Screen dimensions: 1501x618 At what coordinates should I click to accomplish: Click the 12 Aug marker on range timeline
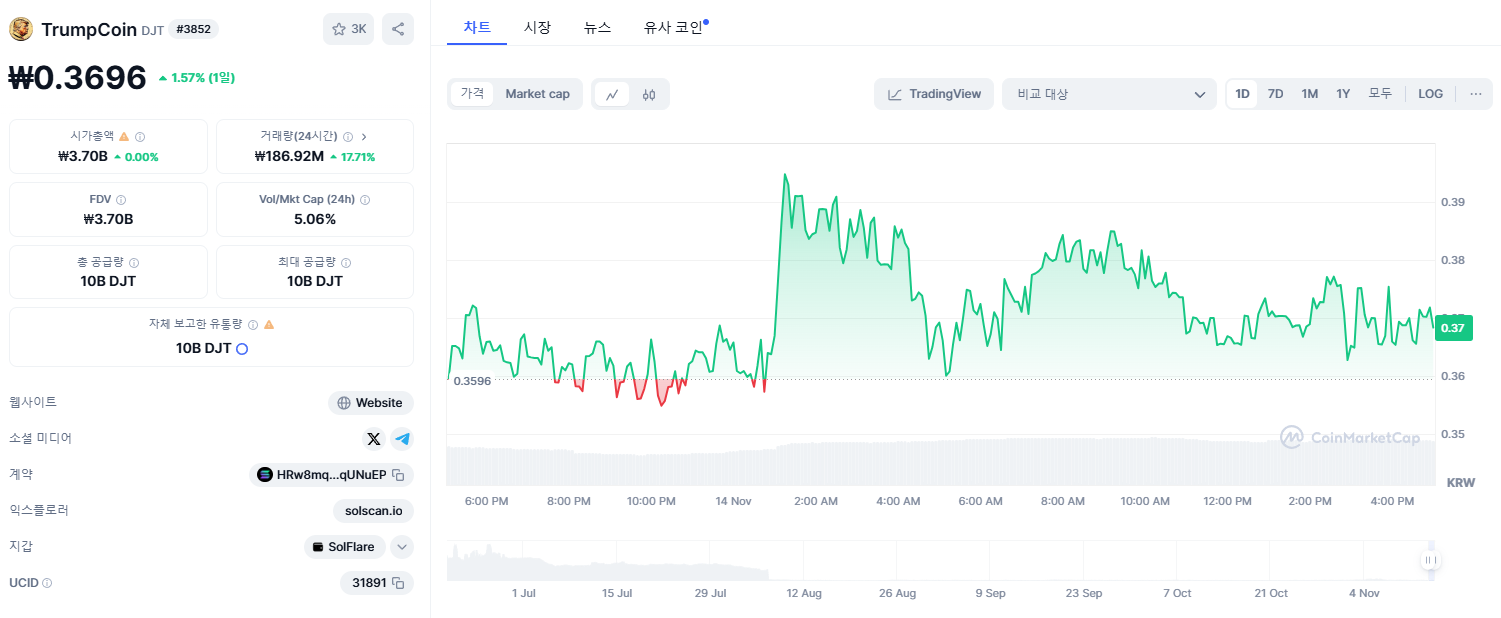coord(804,593)
